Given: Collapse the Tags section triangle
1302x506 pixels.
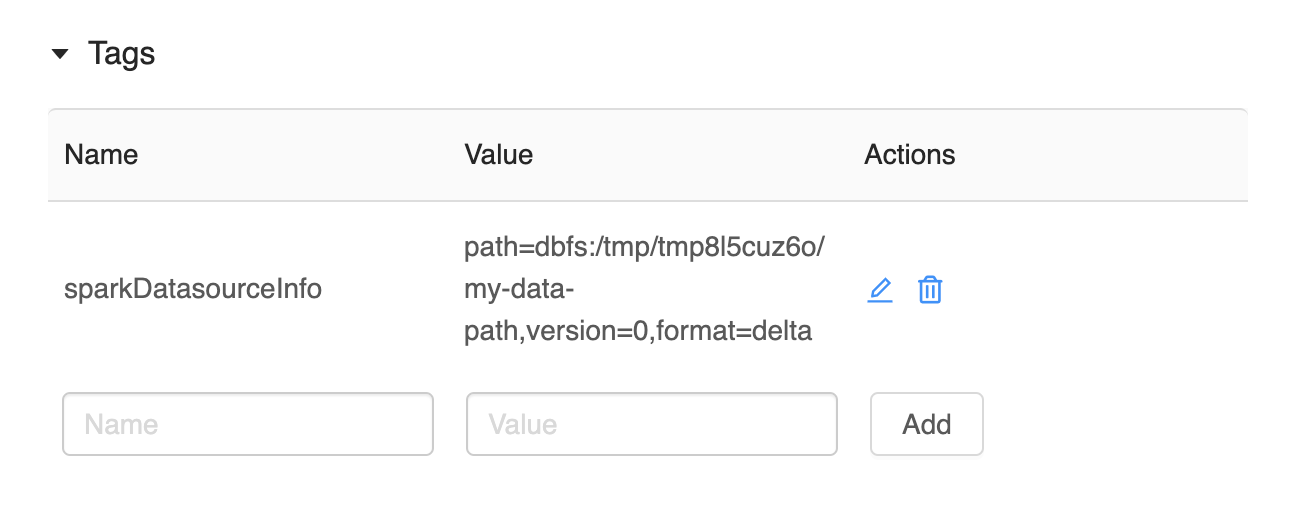Looking at the screenshot, I should [61, 54].
